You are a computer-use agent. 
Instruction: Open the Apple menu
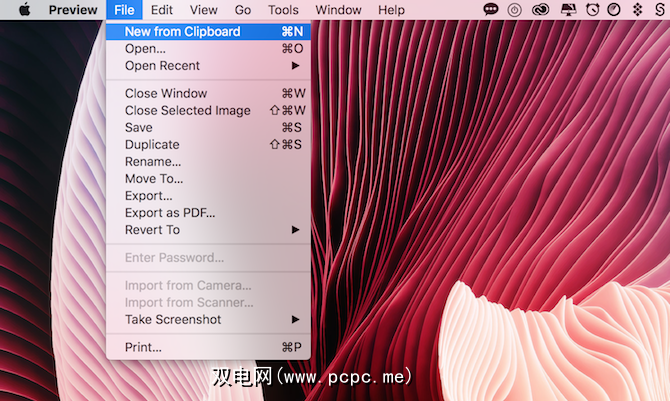click(25, 9)
